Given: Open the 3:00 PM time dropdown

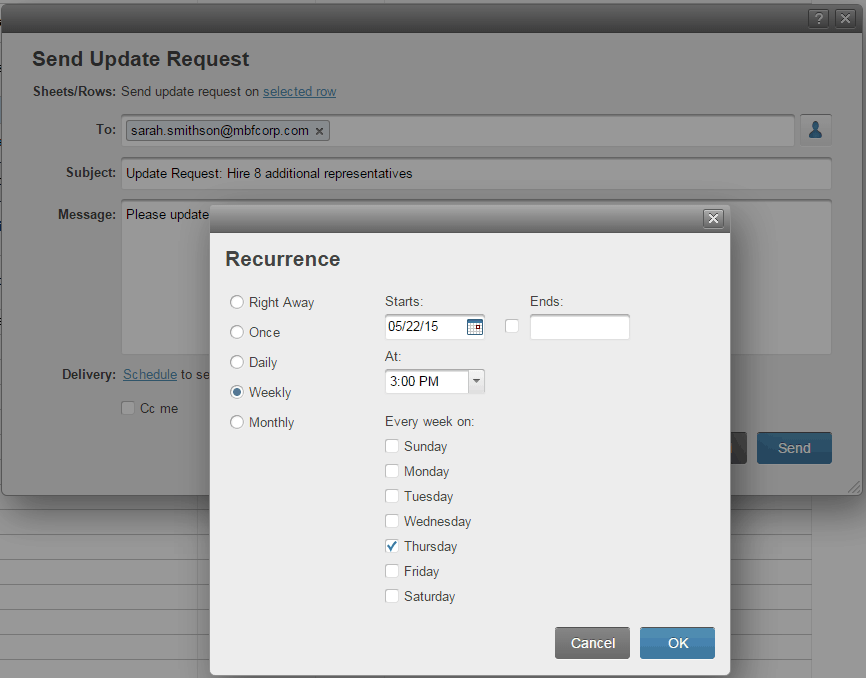Looking at the screenshot, I should [x=476, y=381].
